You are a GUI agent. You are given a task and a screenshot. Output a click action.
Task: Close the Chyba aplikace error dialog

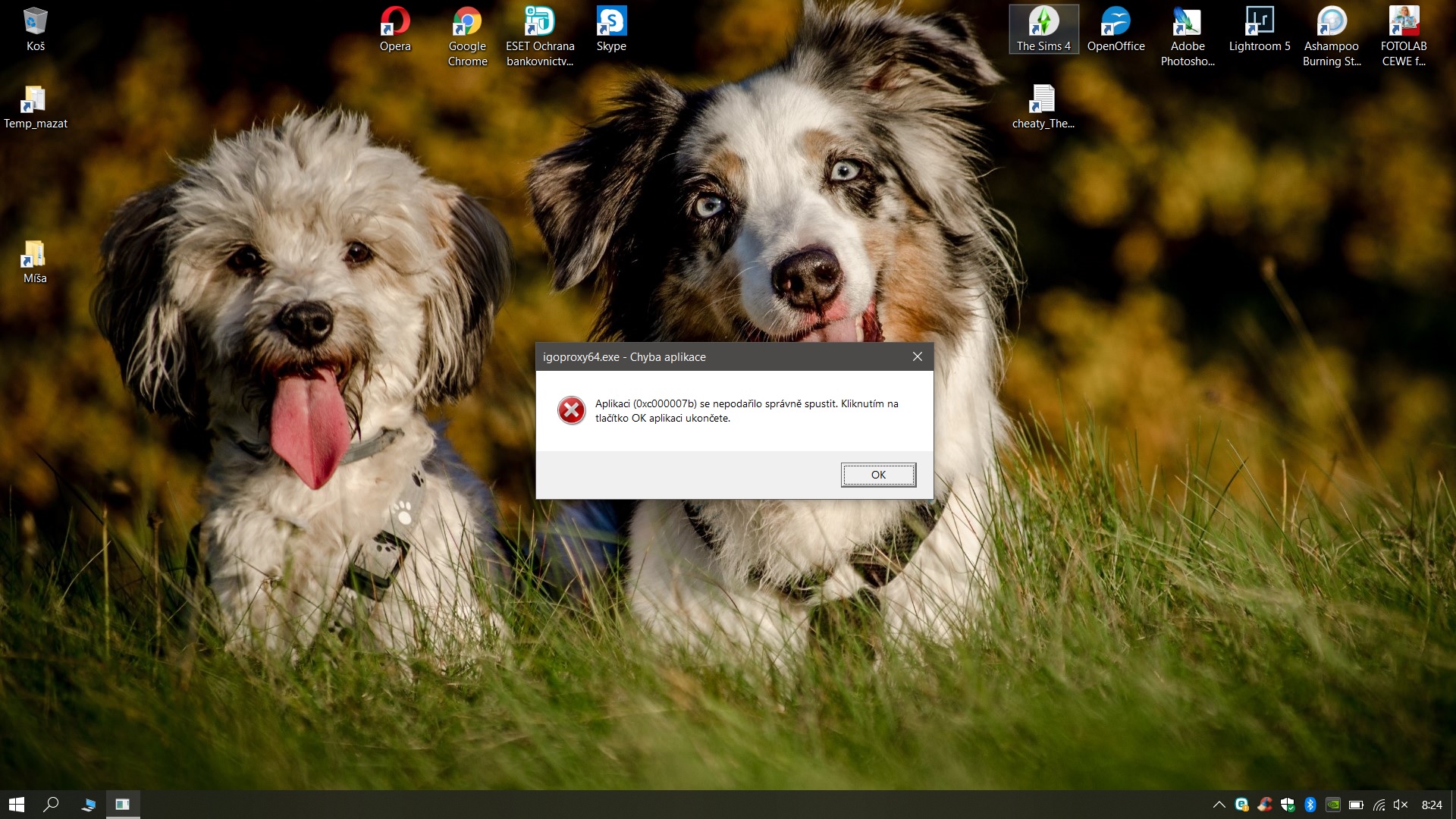(918, 356)
